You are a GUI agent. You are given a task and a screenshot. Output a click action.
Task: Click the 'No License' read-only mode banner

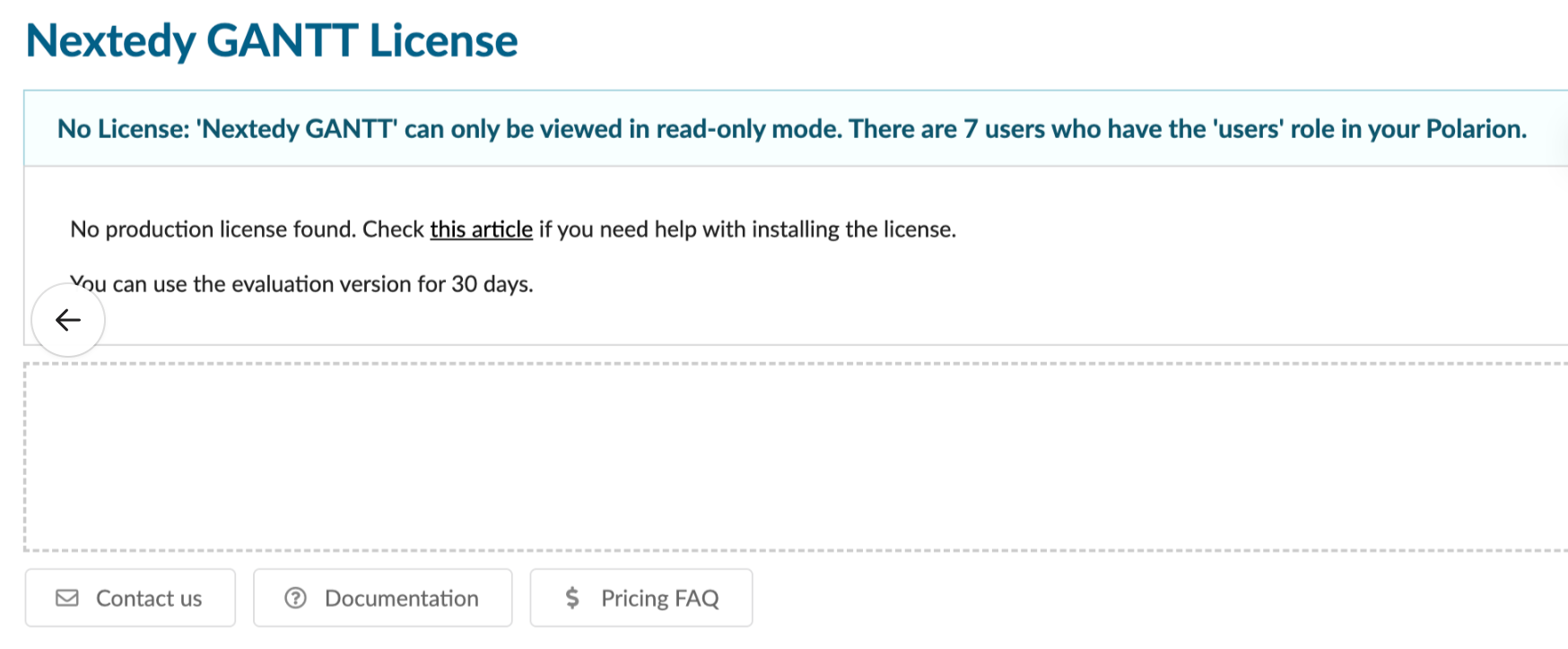[x=796, y=128]
